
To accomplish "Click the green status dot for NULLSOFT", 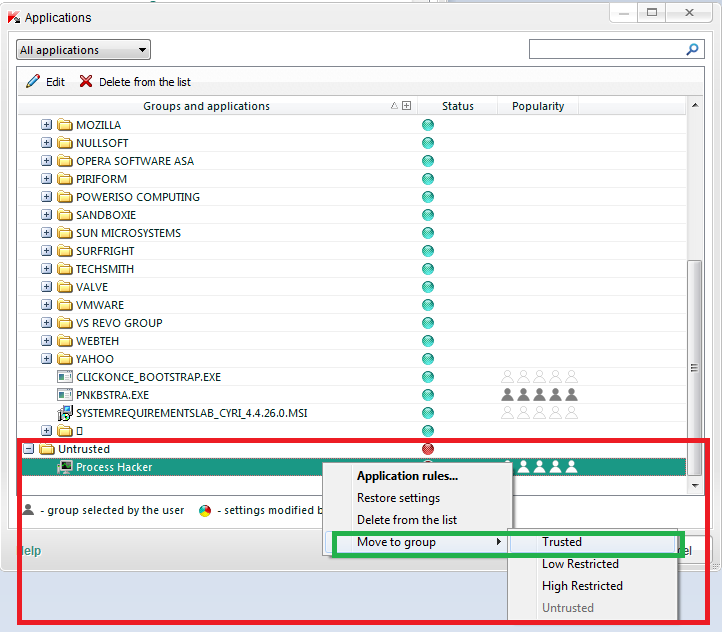I will point(428,143).
